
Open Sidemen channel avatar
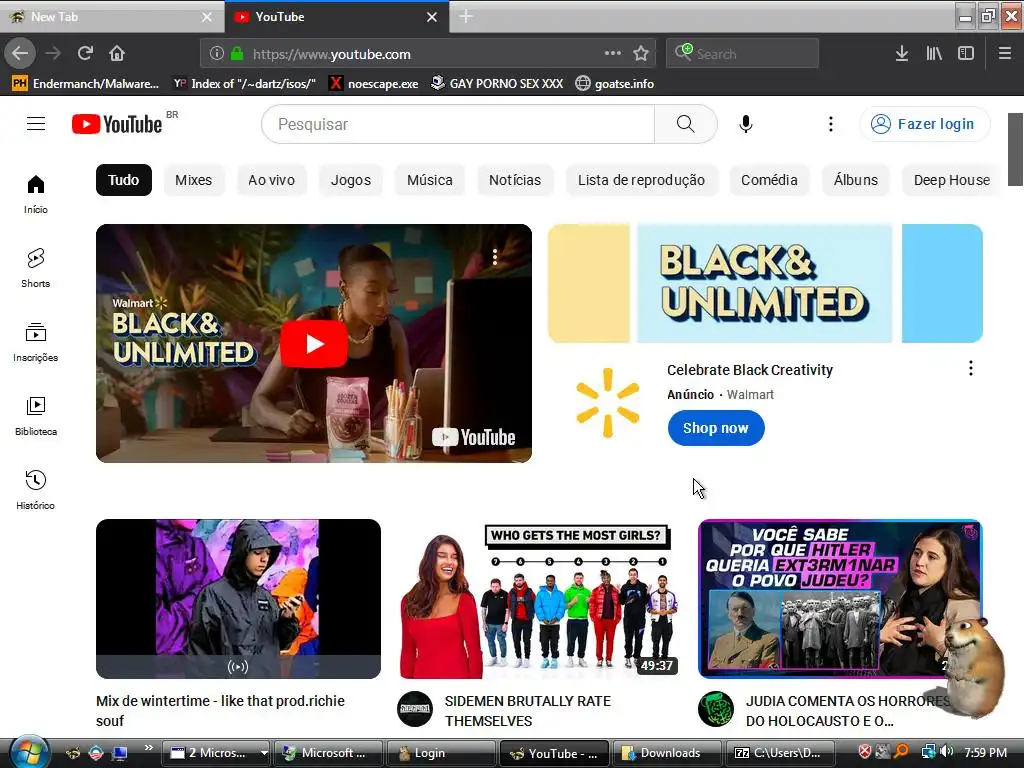(x=415, y=709)
